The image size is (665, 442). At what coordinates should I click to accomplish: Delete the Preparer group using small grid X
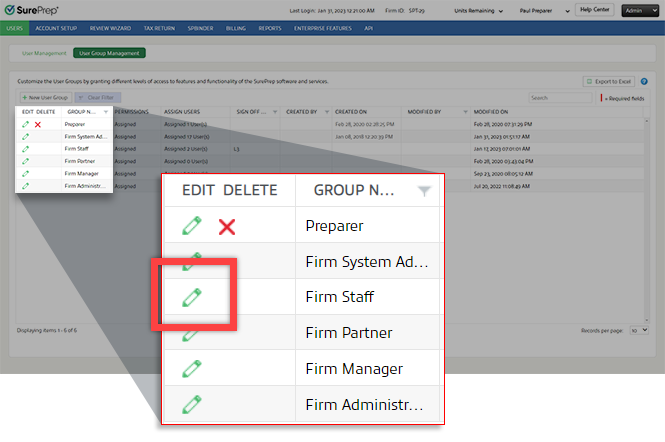pyautogui.click(x=38, y=124)
